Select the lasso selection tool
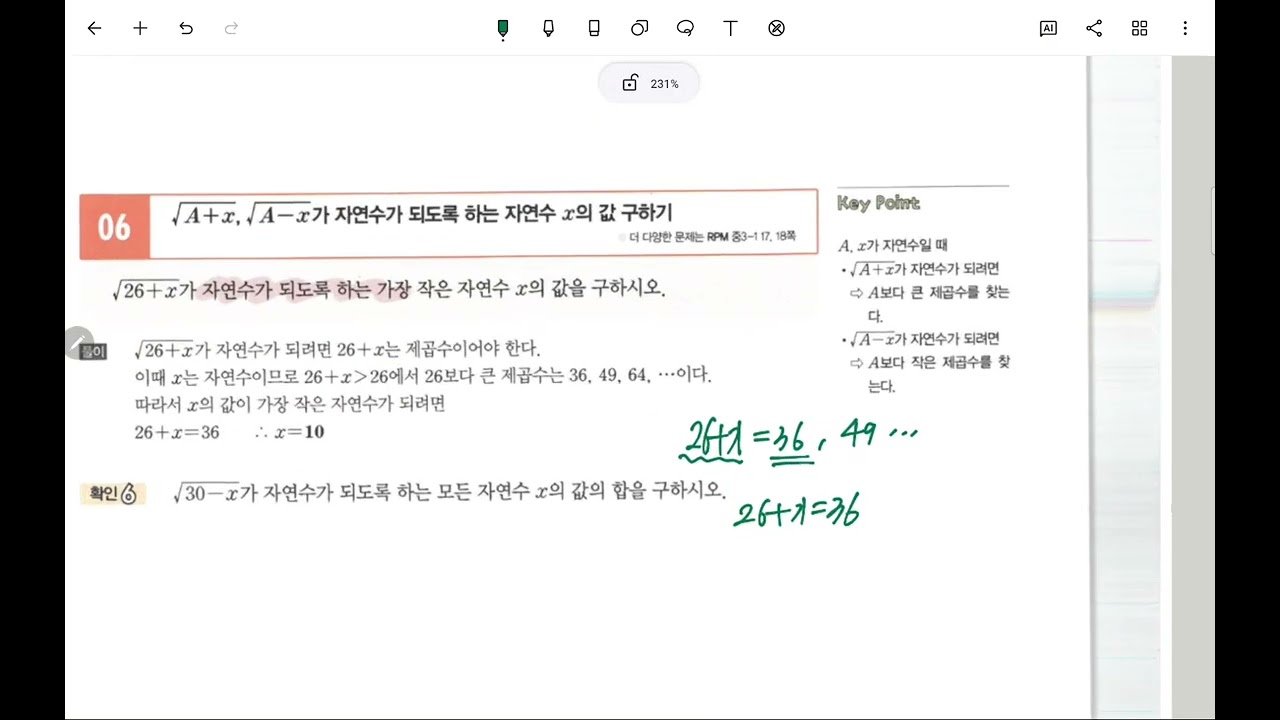 click(x=685, y=28)
